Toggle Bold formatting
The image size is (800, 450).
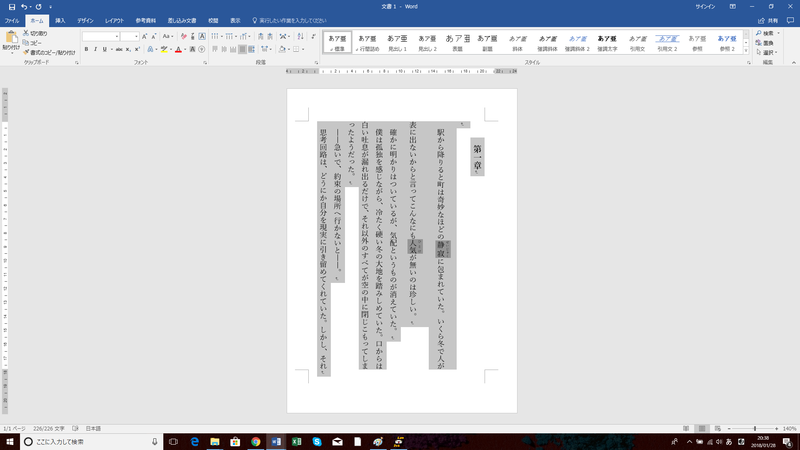point(86,49)
